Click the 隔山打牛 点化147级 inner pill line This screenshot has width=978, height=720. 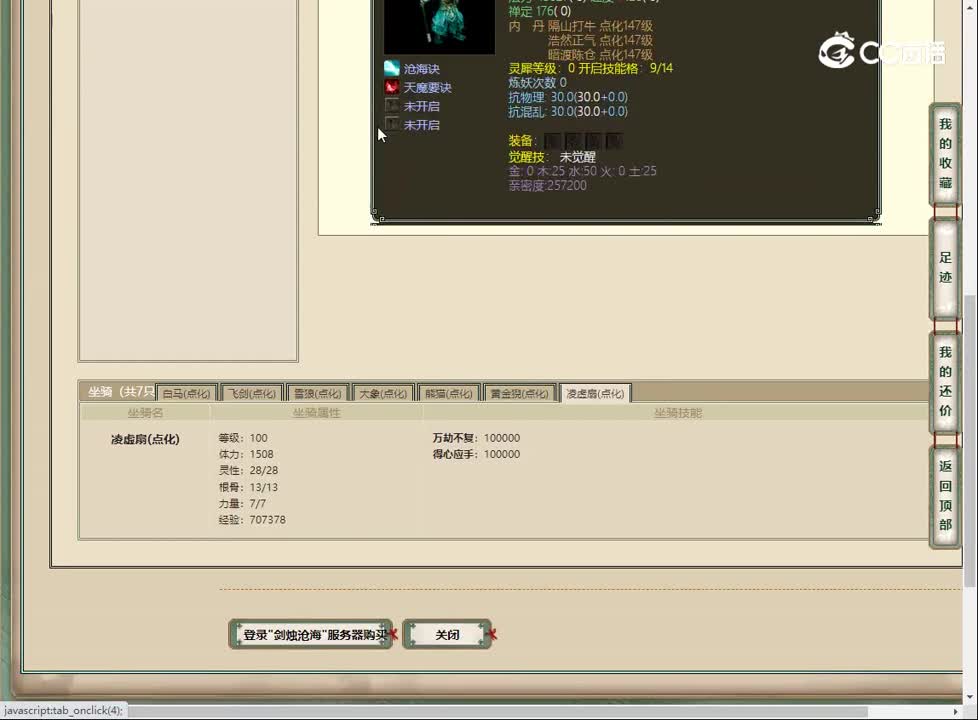pyautogui.click(x=600, y=26)
